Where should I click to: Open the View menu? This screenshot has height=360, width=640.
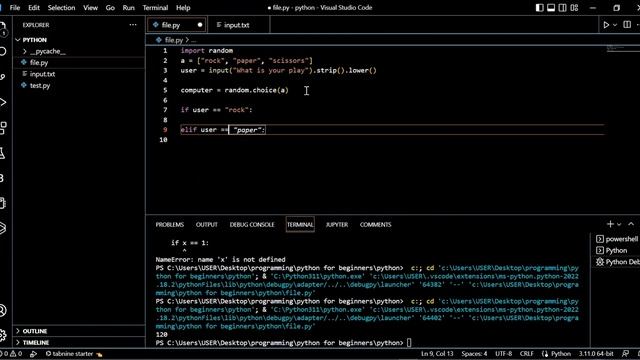click(90, 8)
